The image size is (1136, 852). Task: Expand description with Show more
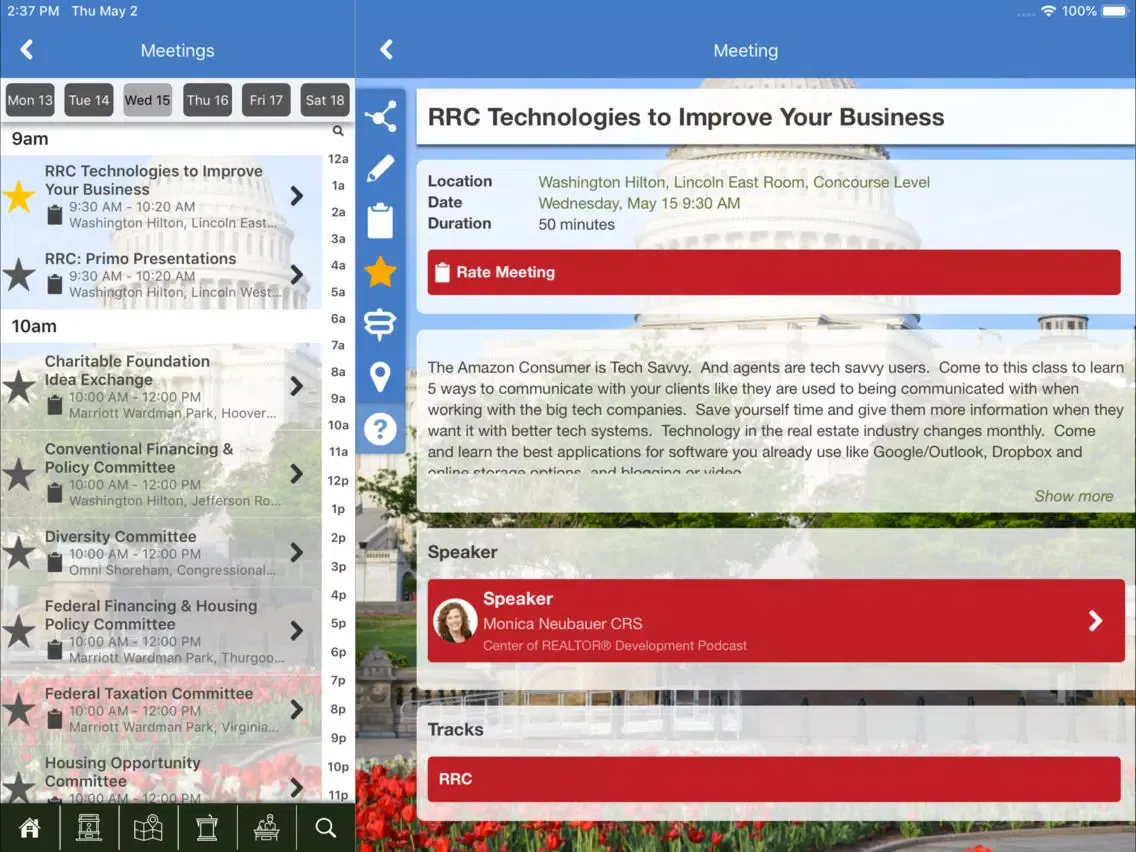coord(1074,496)
